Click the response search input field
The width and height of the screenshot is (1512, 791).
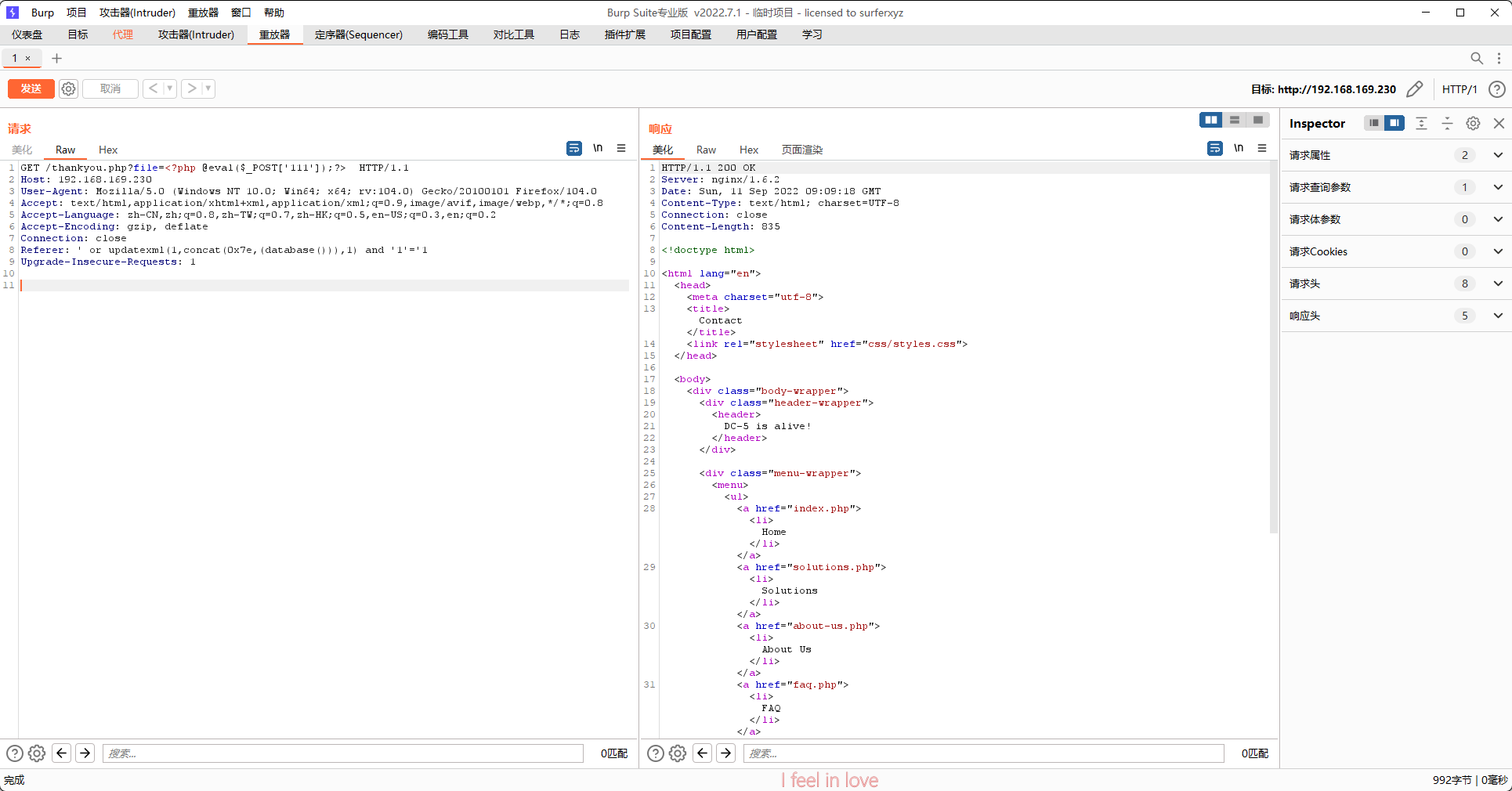(x=984, y=753)
